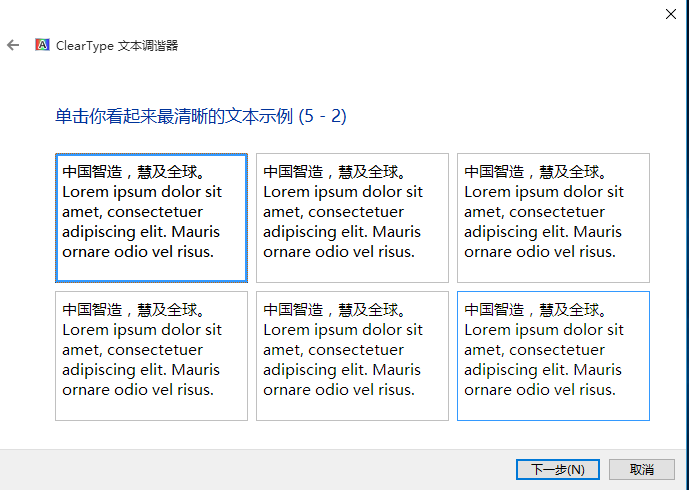This screenshot has width=689, height=490.
Task: Click the heading 单击你看起来最清晰的文本示例 (5 - 2)
Action: pyautogui.click(x=201, y=116)
